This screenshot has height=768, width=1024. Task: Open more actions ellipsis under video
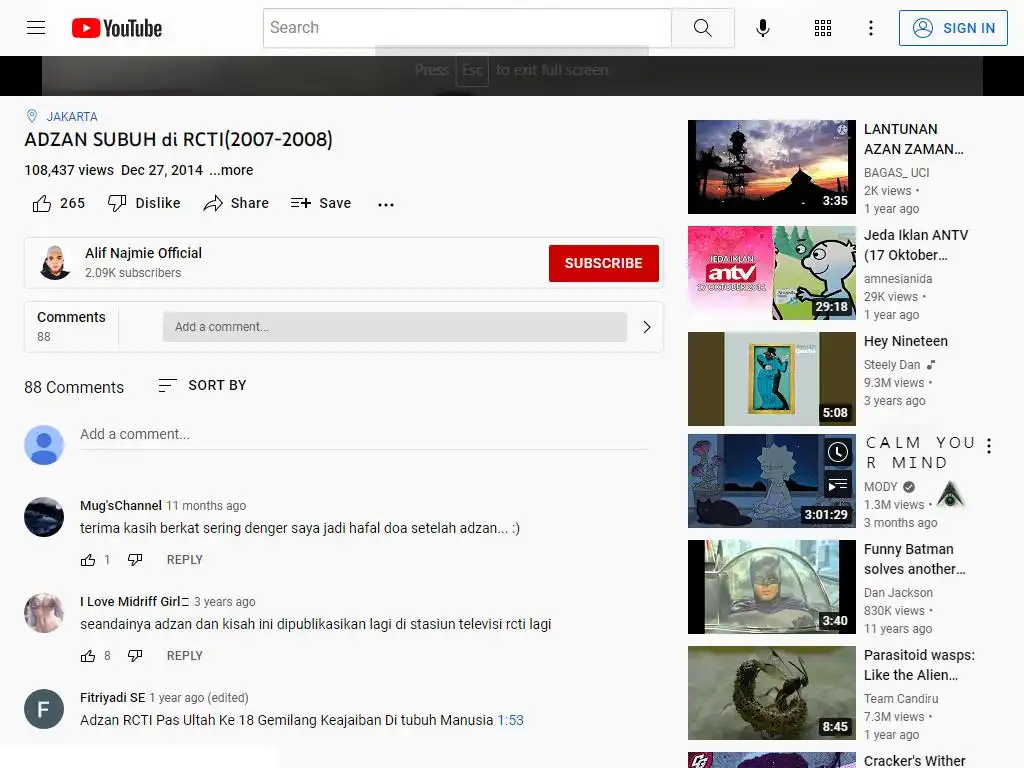[386, 204]
